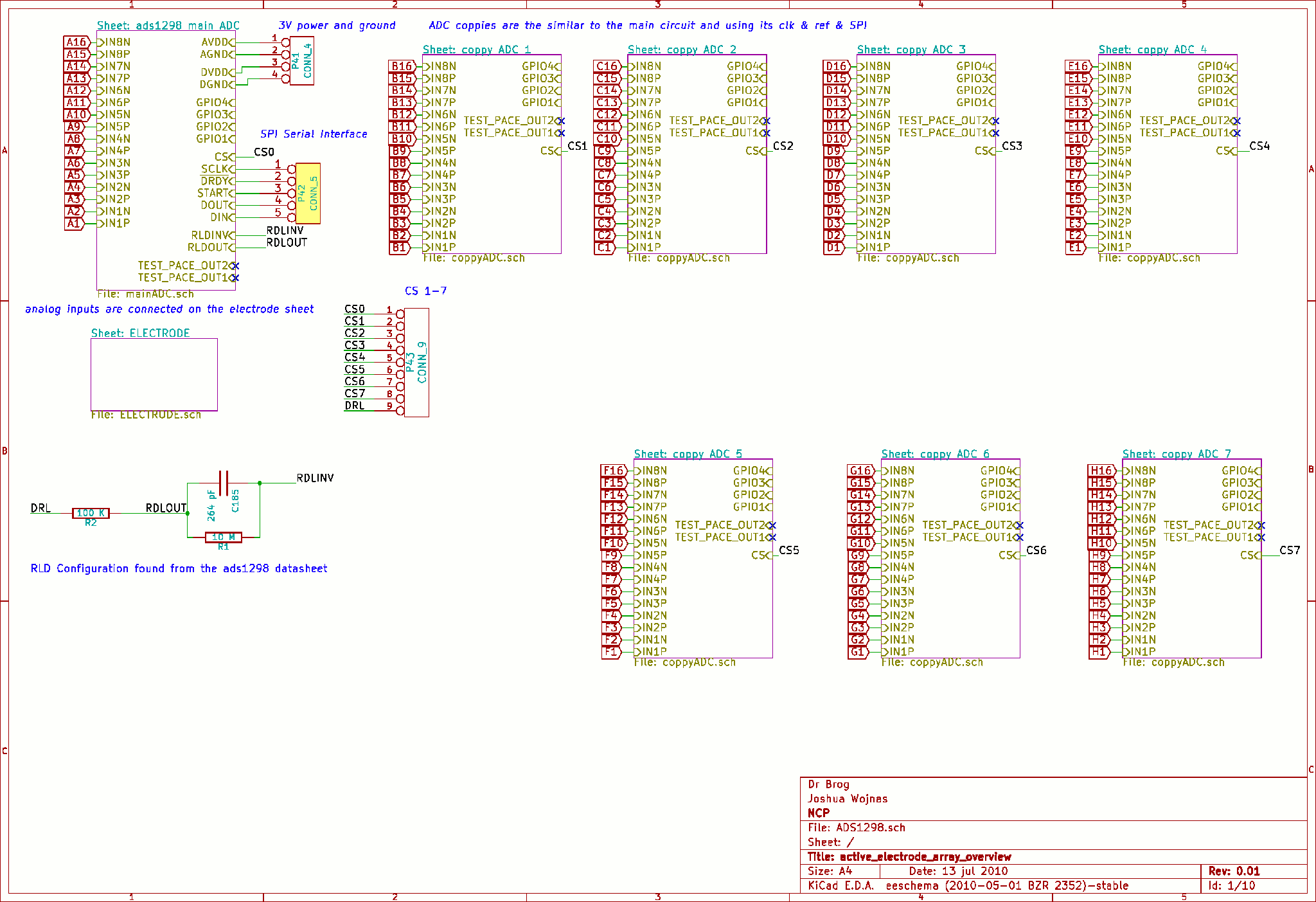
Task: Click the no-connect marker on main TEST_PACE_OUT2
Action: click(x=235, y=266)
